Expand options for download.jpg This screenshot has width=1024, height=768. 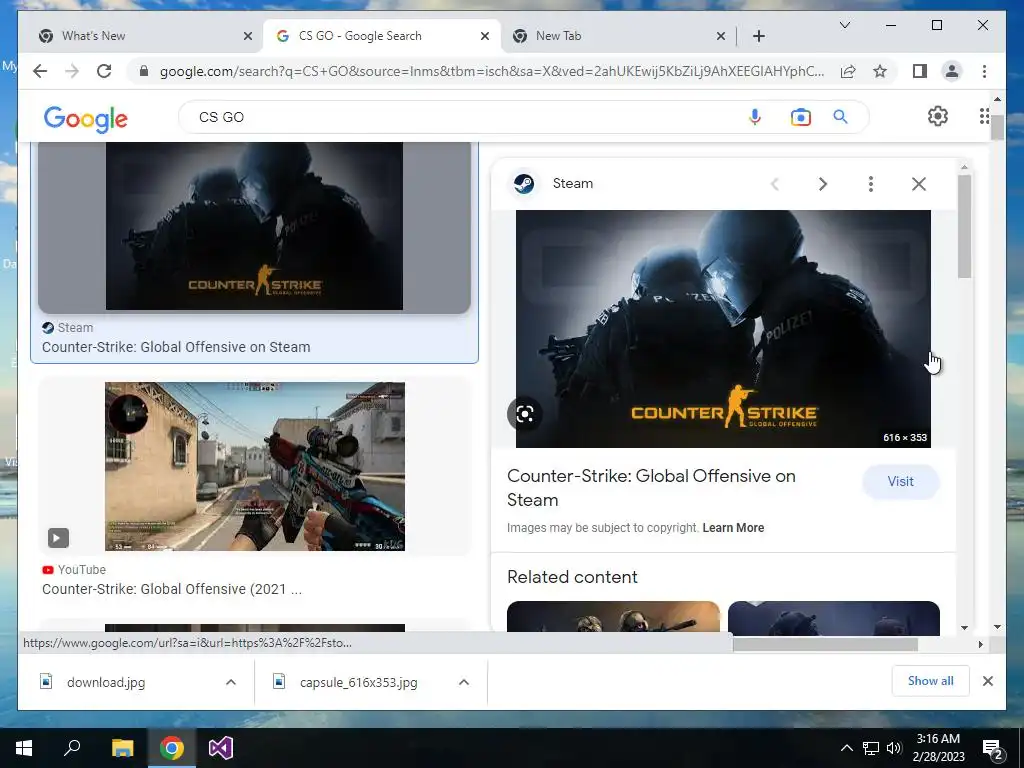click(231, 682)
